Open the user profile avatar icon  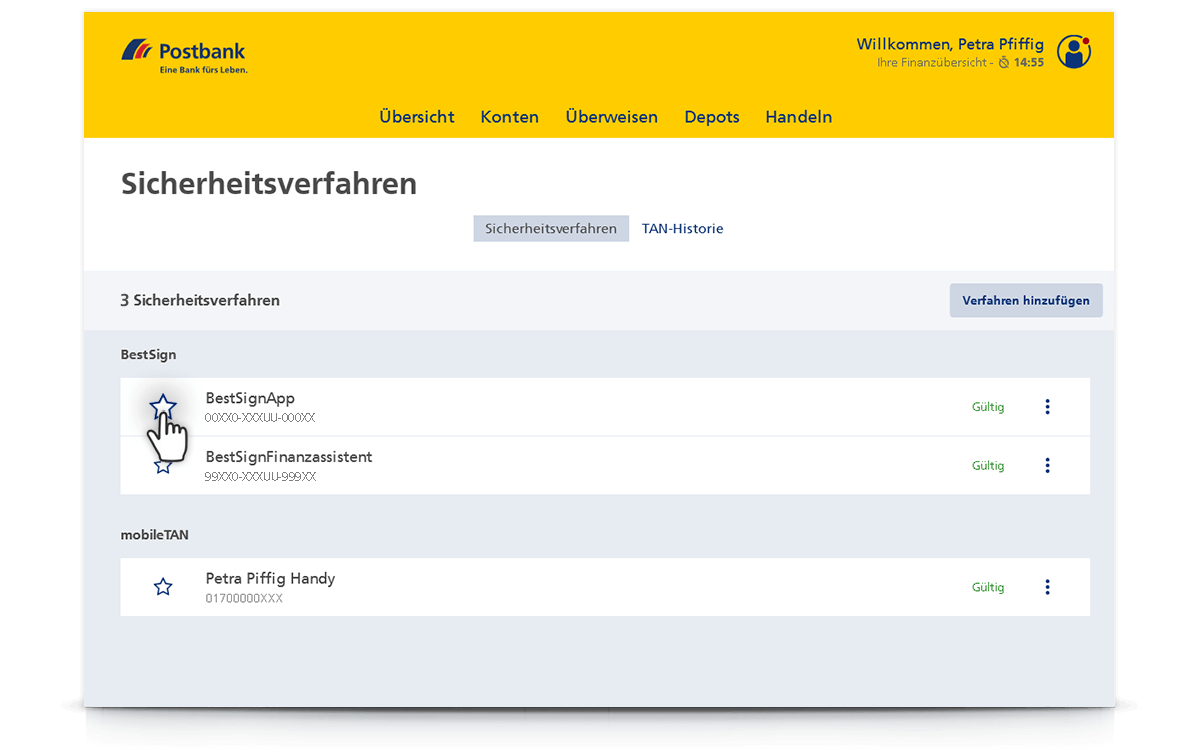(x=1074, y=52)
